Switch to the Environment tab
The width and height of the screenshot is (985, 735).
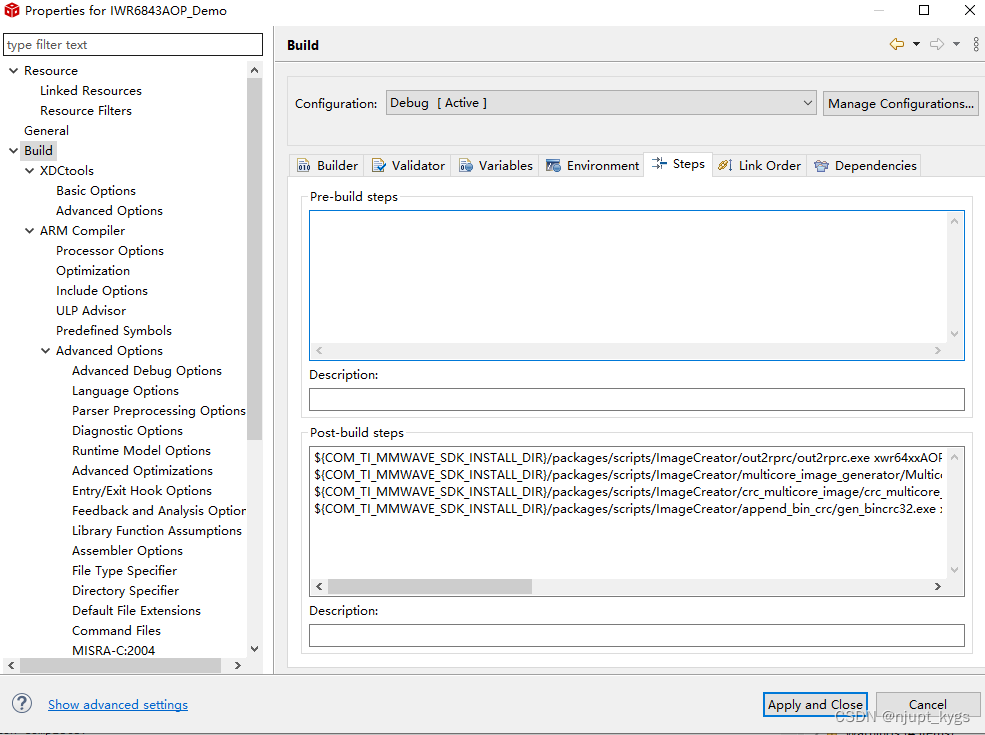592,165
